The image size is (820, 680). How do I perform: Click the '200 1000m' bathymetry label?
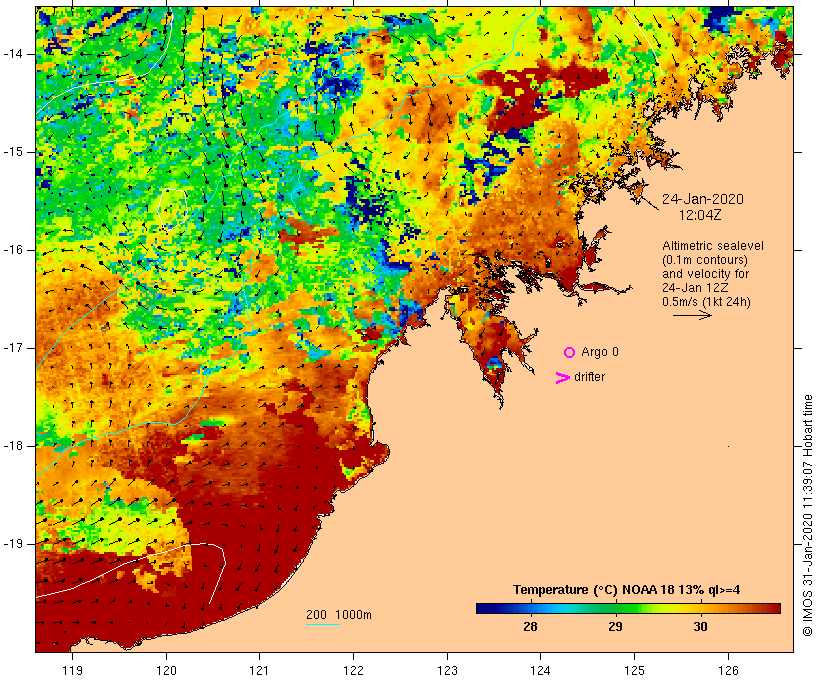(339, 615)
